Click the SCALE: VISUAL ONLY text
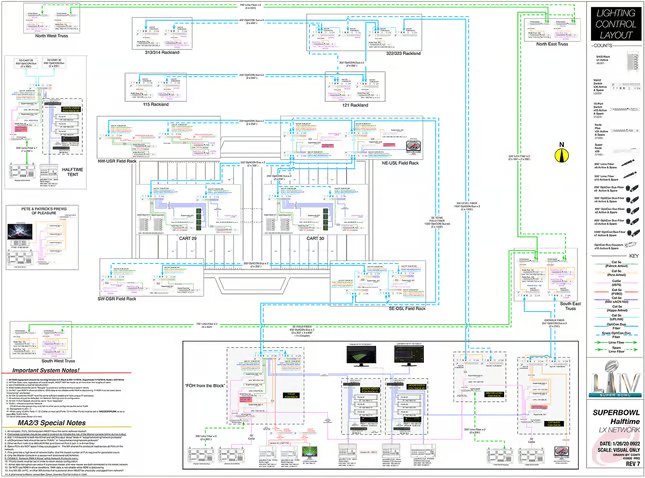This screenshot has height=478, width=645. [619, 450]
